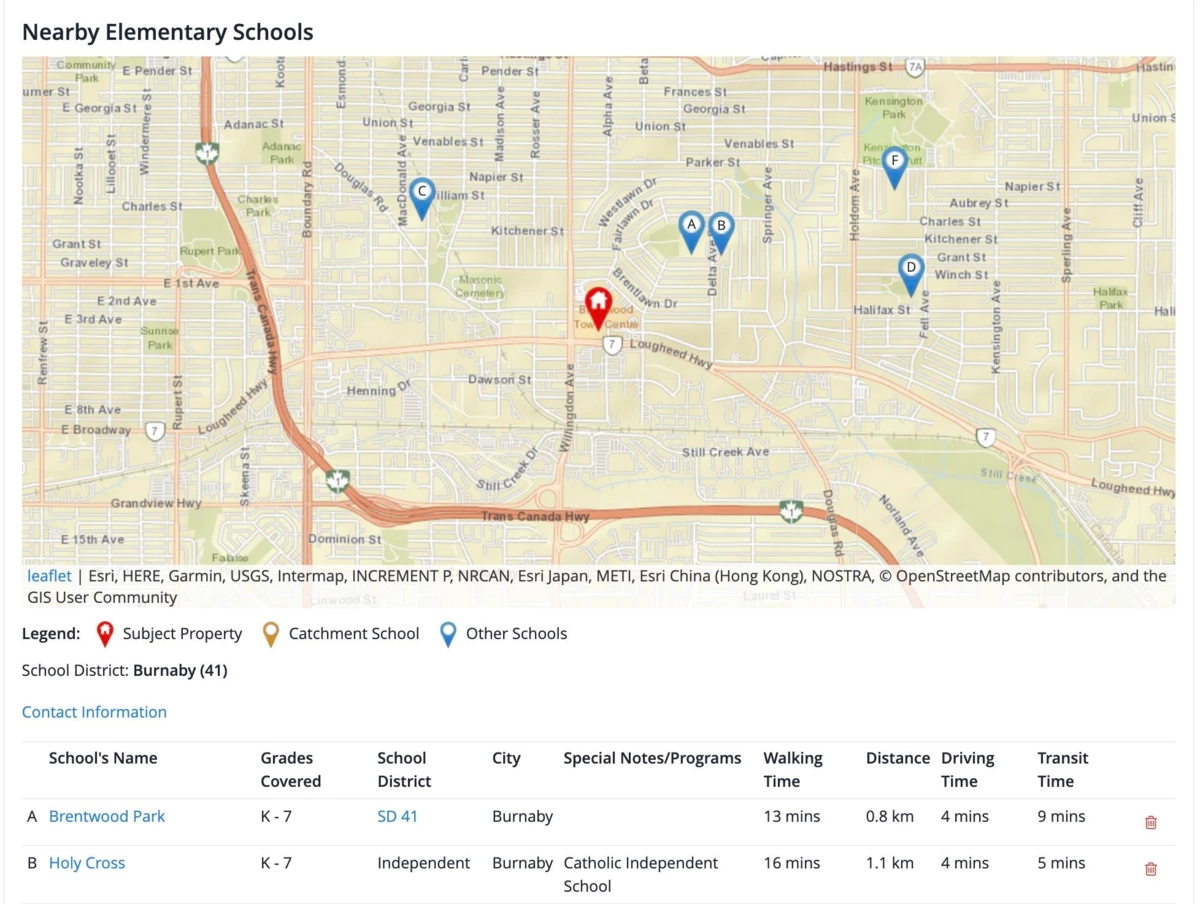Image resolution: width=1200 pixels, height=904 pixels.
Task: Click the Subject Property legend pin
Action: [x=104, y=632]
